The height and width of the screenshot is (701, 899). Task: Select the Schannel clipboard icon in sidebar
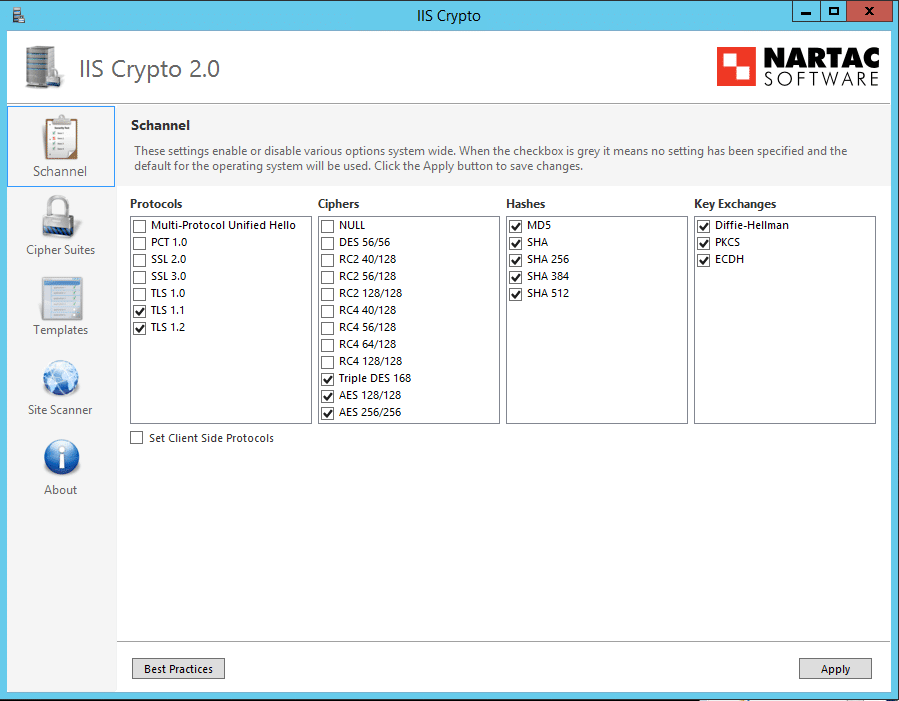60,138
